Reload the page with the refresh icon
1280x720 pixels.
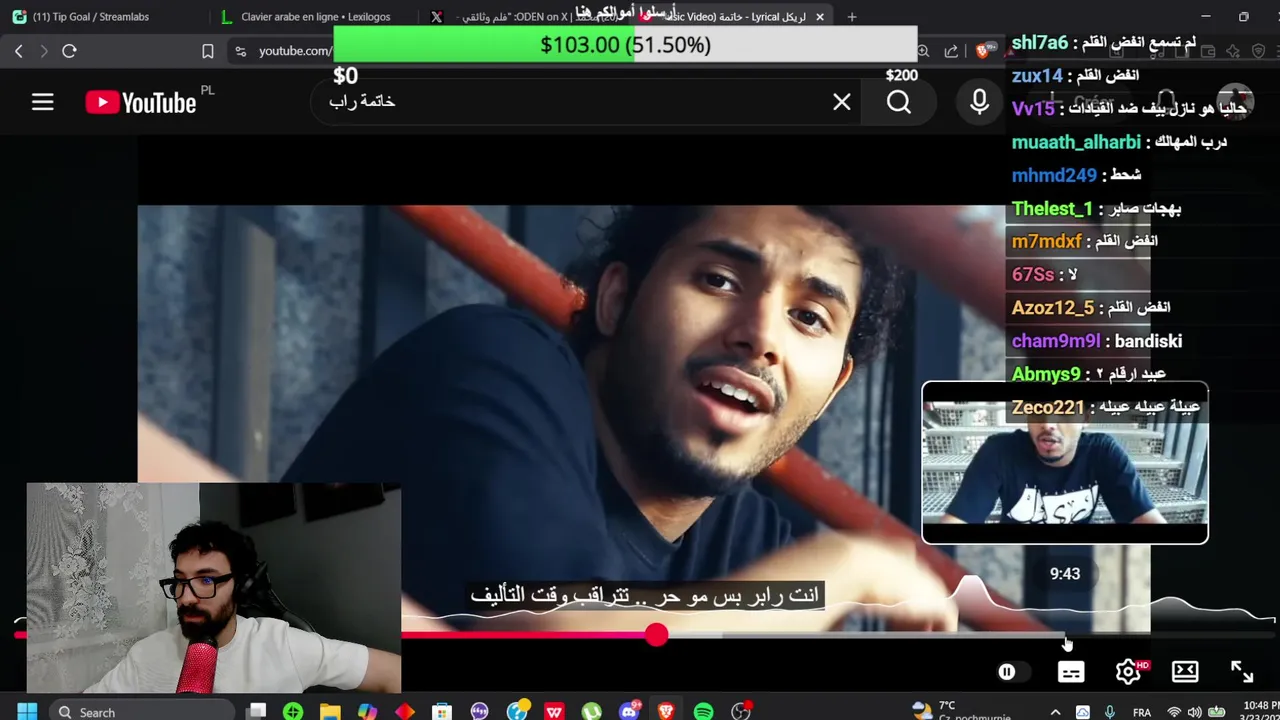tap(69, 51)
